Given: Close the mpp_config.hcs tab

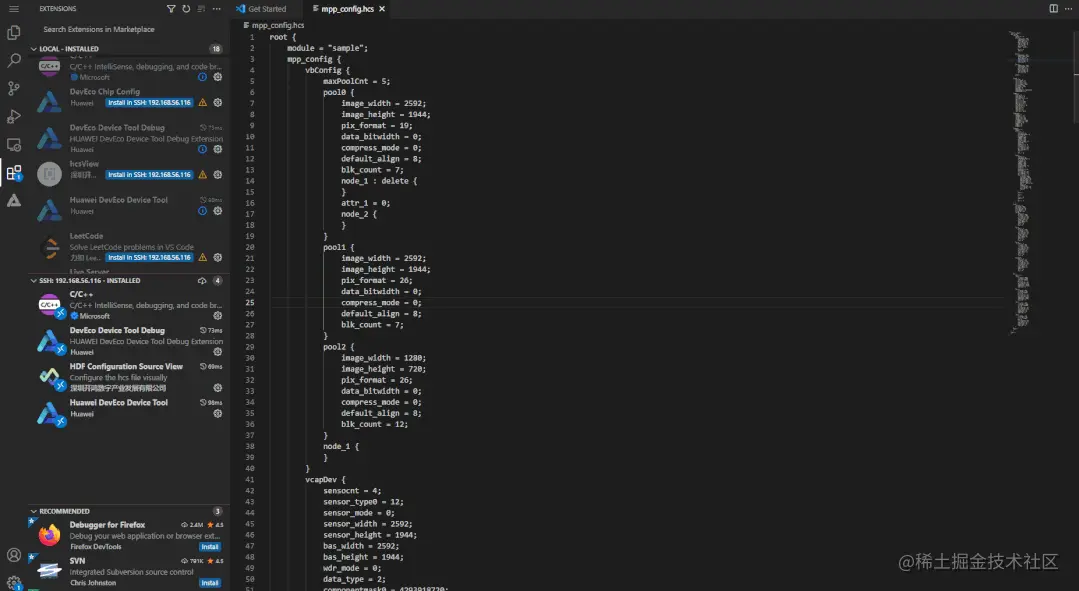Looking at the screenshot, I should 382,9.
